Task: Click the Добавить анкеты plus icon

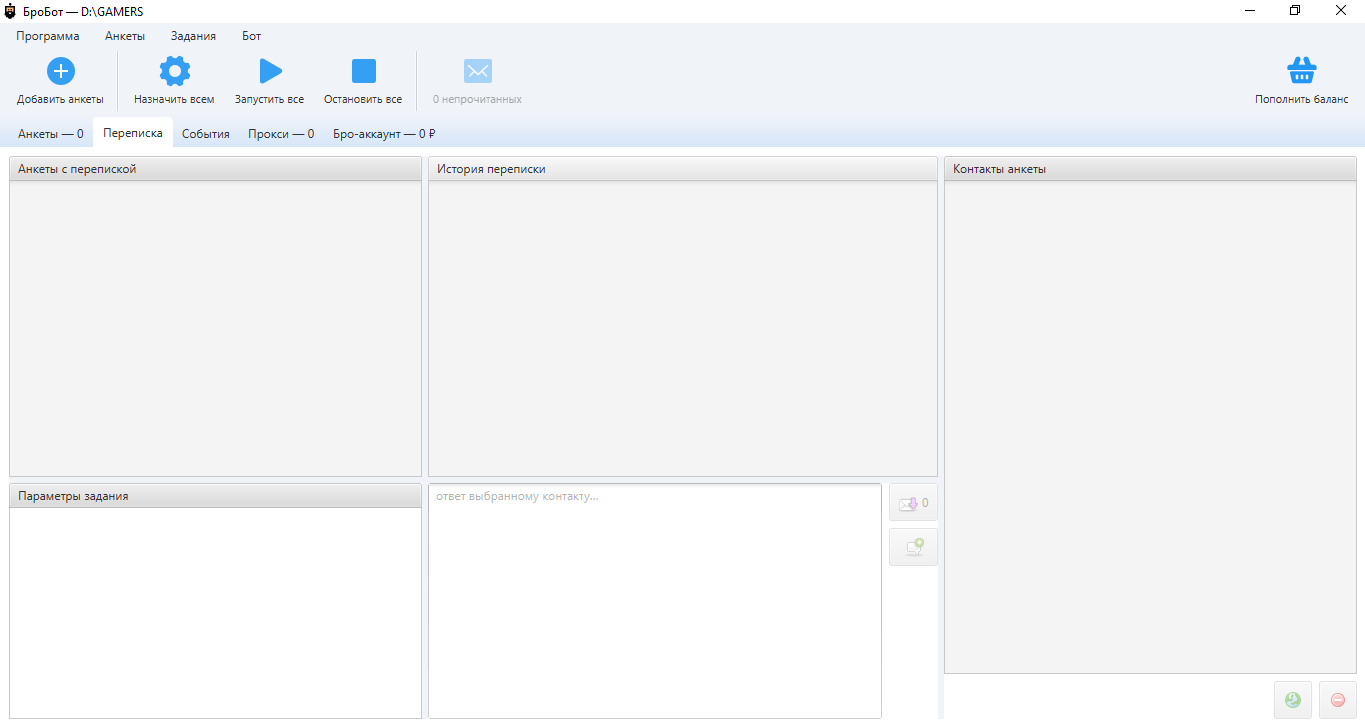Action: coord(61,71)
